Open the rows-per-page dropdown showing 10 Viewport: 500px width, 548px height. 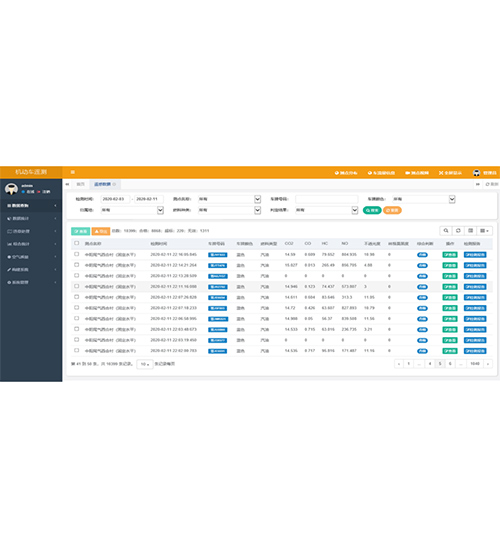[145, 364]
